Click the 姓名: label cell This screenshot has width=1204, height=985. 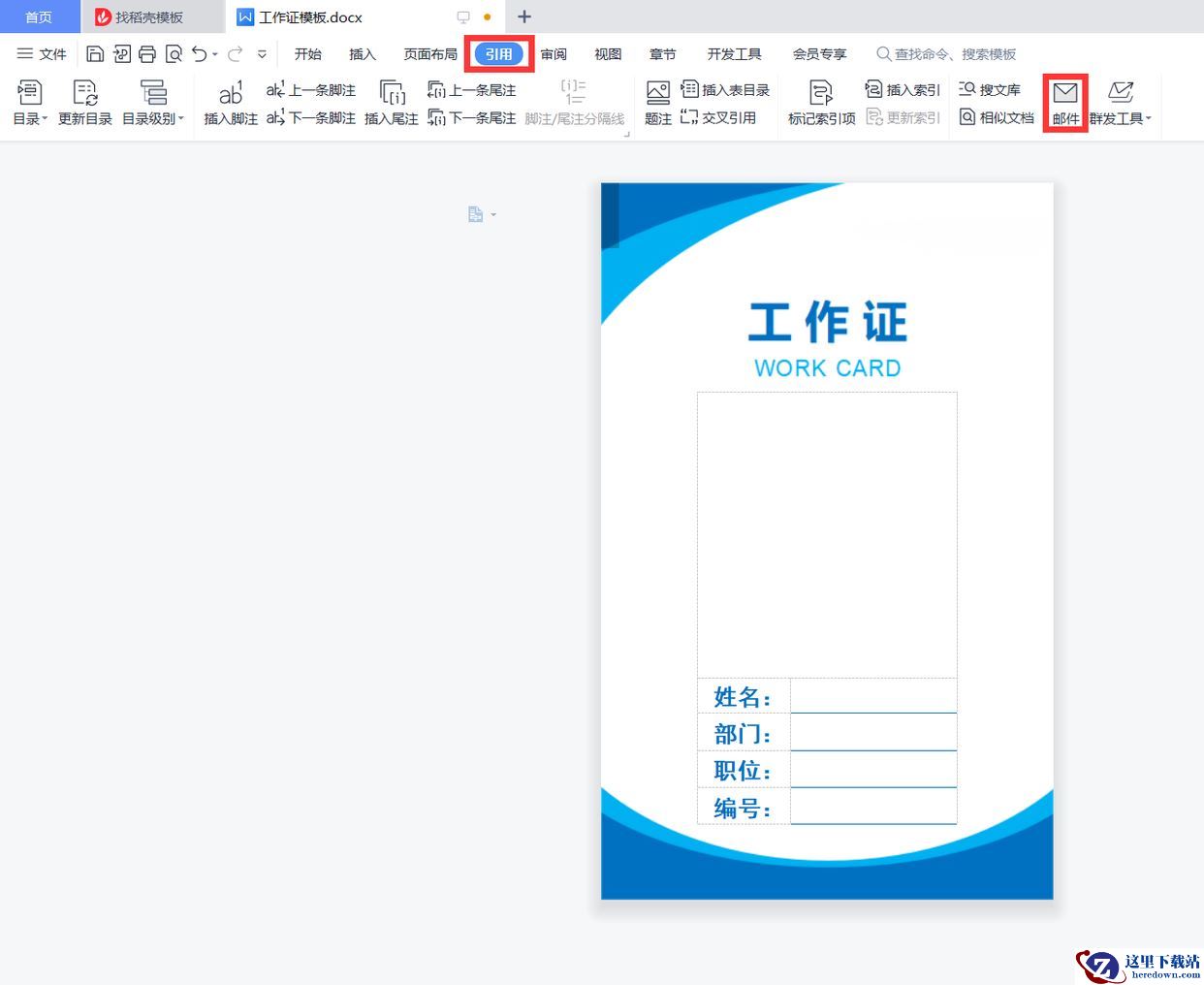(744, 696)
